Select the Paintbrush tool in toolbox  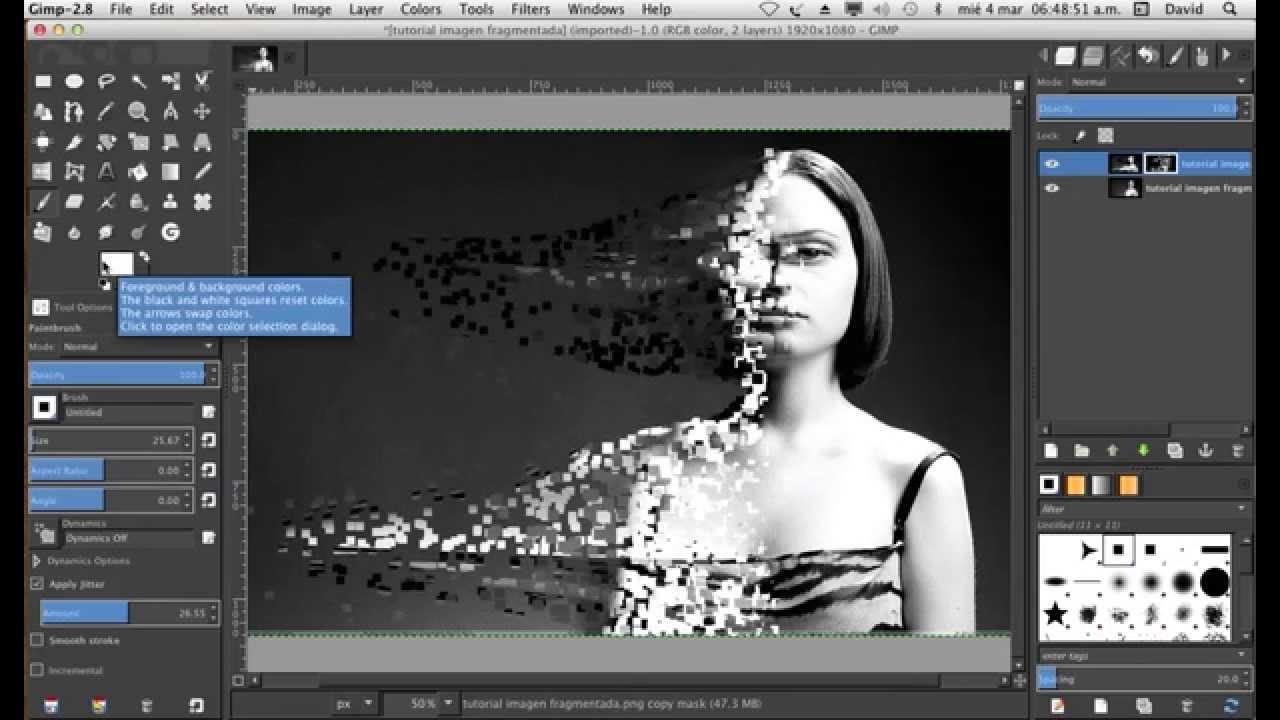(42, 202)
